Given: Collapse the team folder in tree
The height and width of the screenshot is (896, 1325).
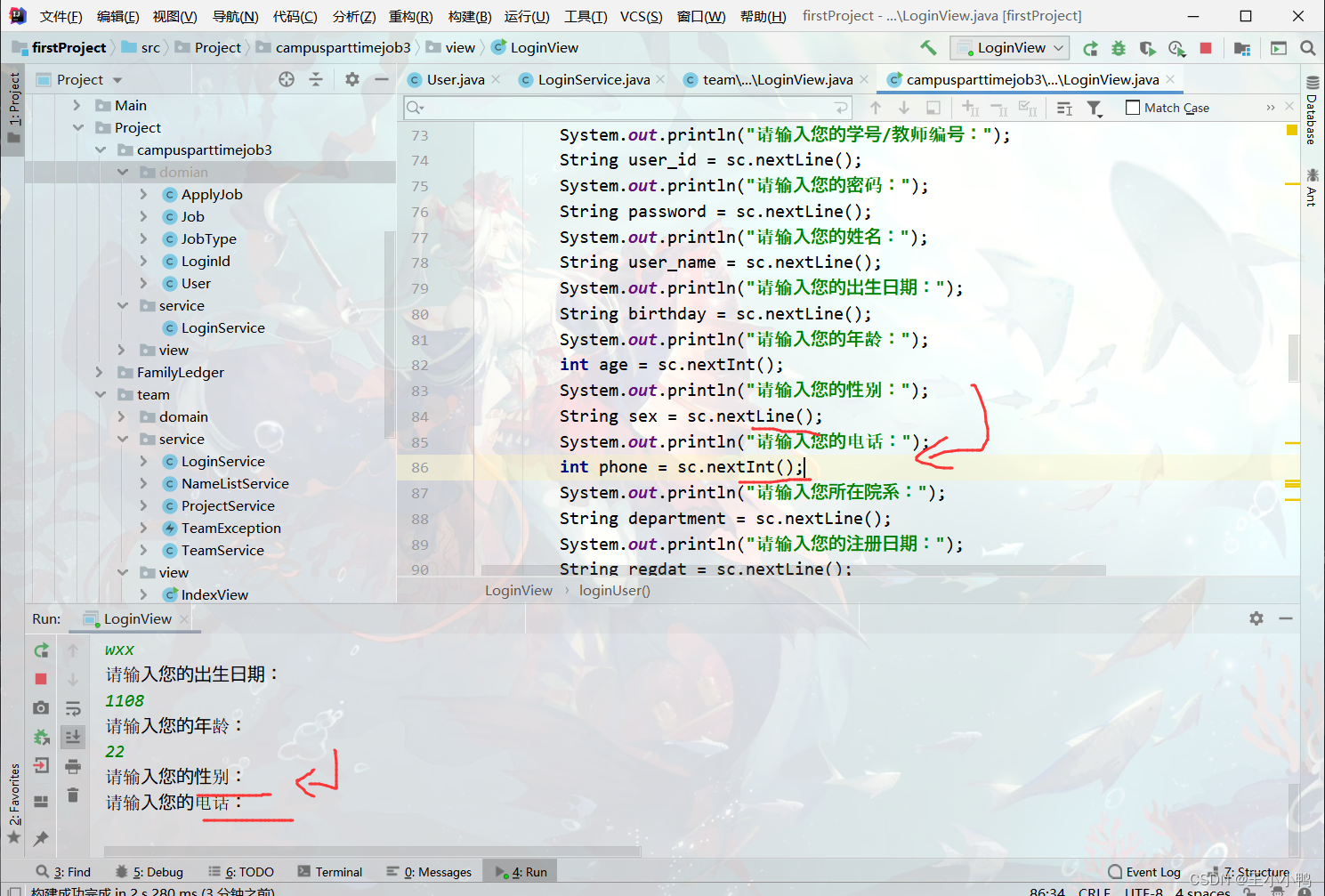Looking at the screenshot, I should click(100, 394).
